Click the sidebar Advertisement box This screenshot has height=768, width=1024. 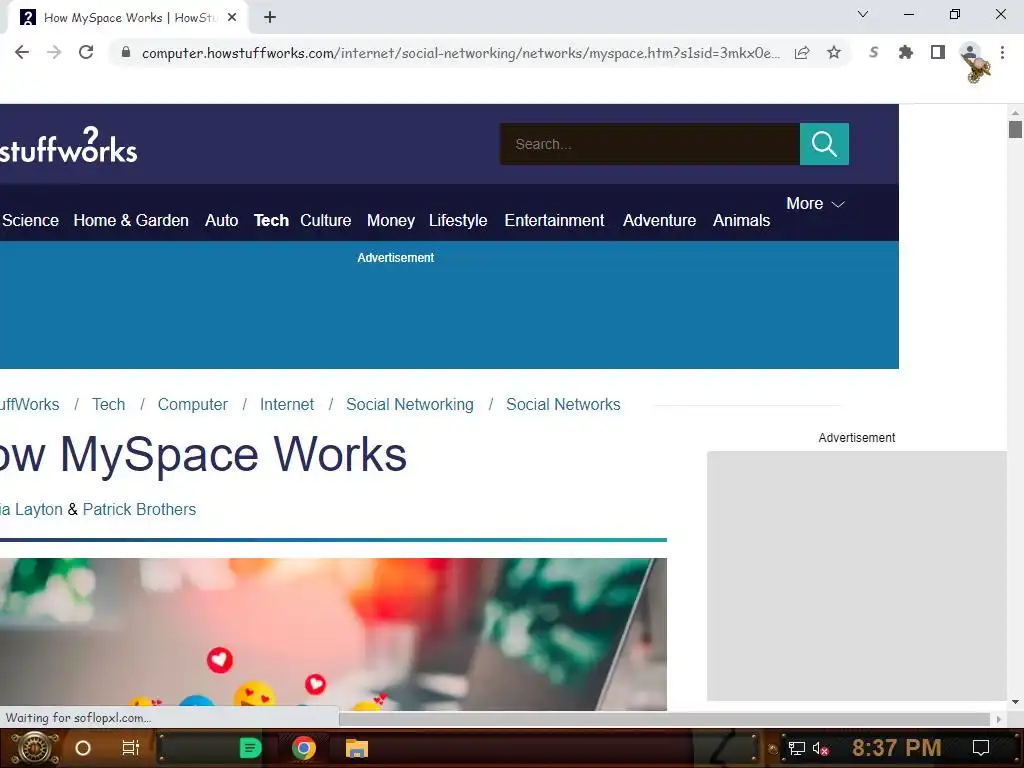click(x=856, y=575)
